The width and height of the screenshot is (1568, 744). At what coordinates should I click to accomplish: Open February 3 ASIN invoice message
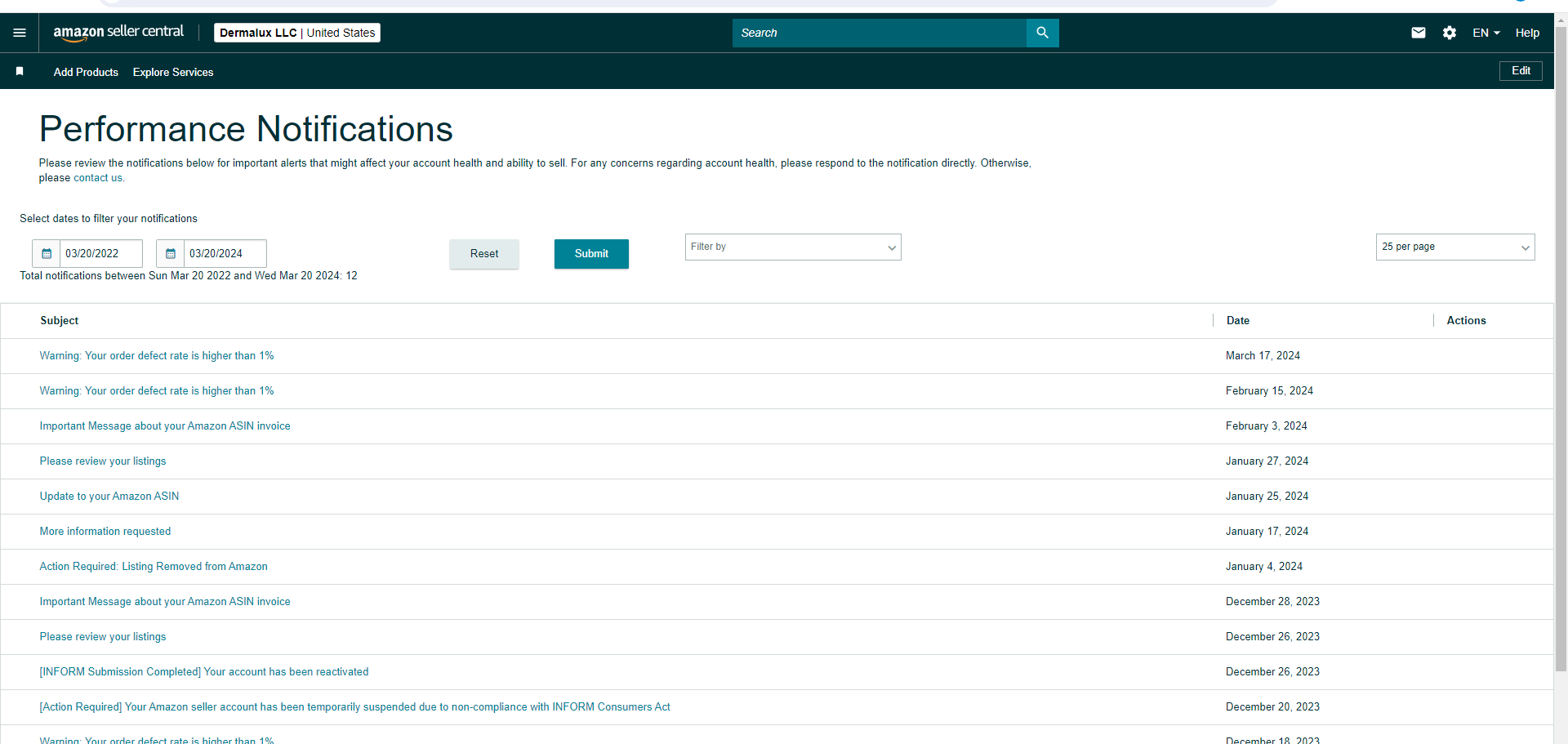click(x=165, y=426)
